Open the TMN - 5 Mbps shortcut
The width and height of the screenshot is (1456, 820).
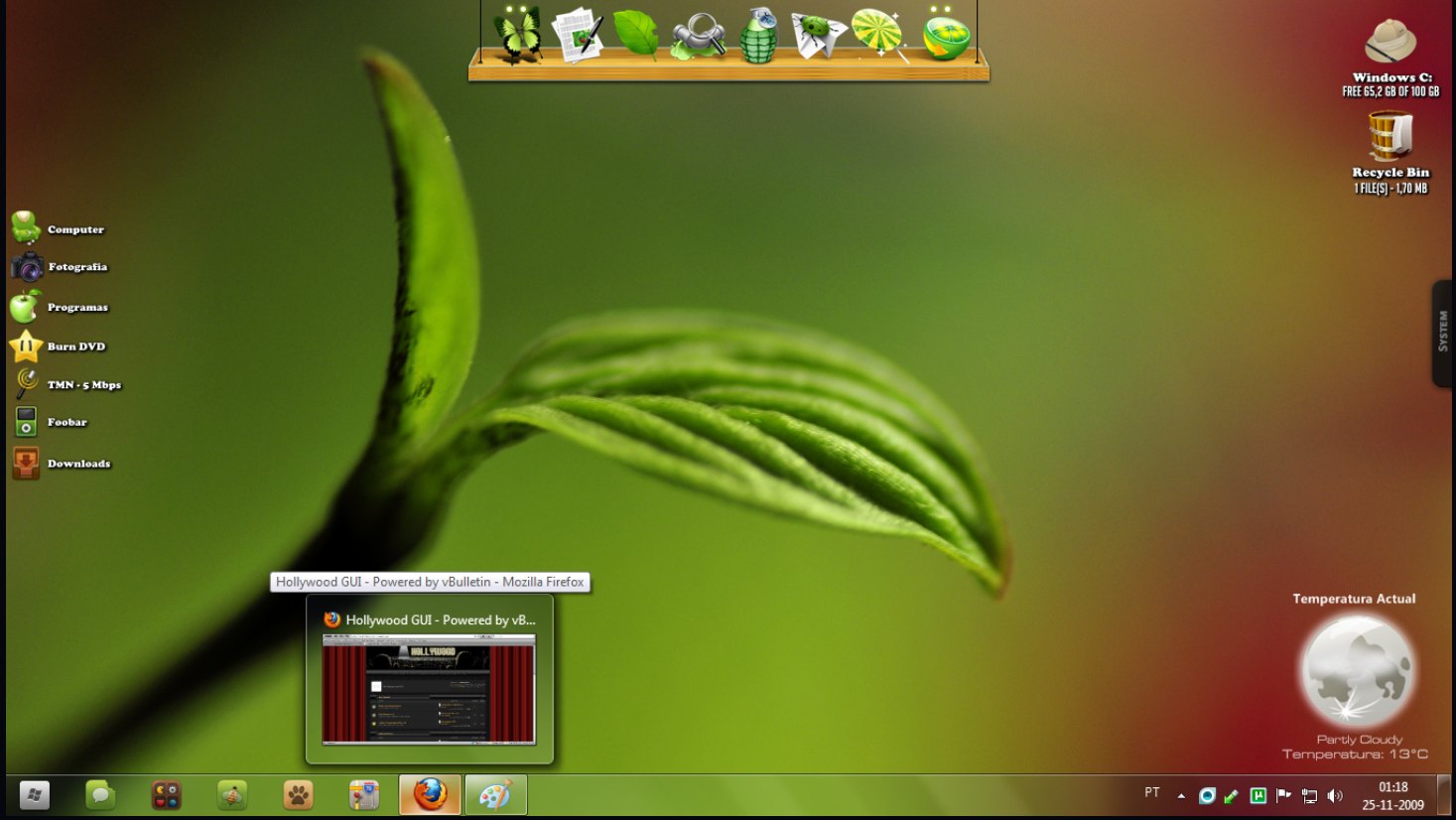point(66,384)
